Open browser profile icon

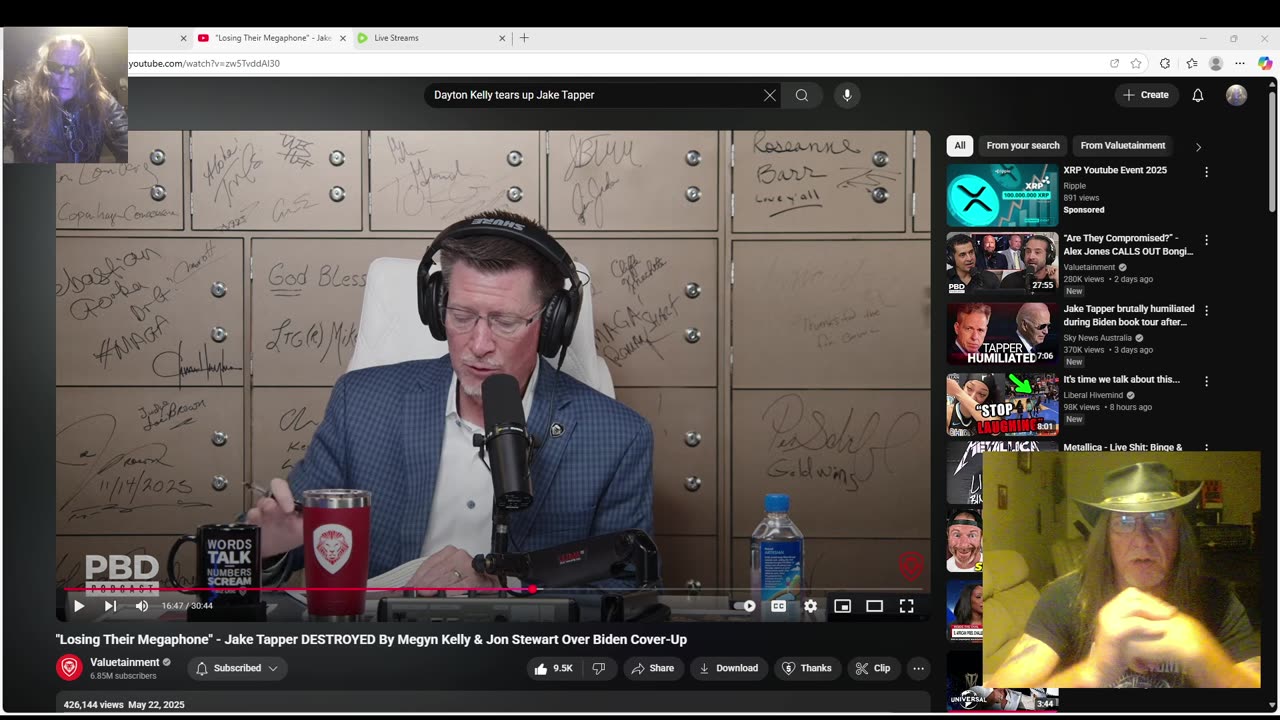pyautogui.click(x=1216, y=63)
